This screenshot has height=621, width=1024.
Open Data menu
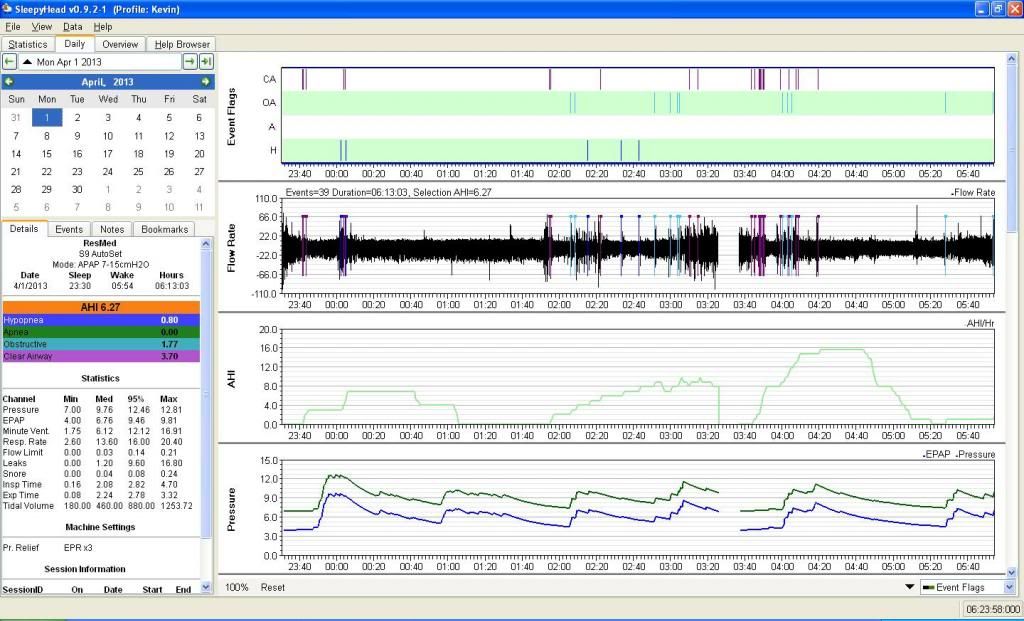(72, 27)
